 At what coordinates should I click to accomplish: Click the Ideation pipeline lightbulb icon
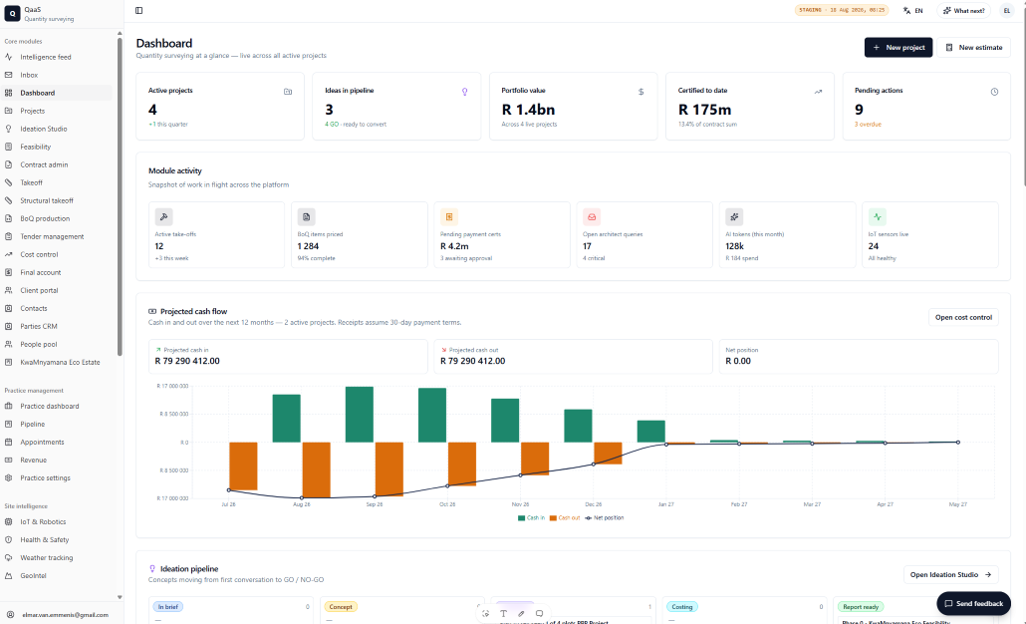pos(152,569)
